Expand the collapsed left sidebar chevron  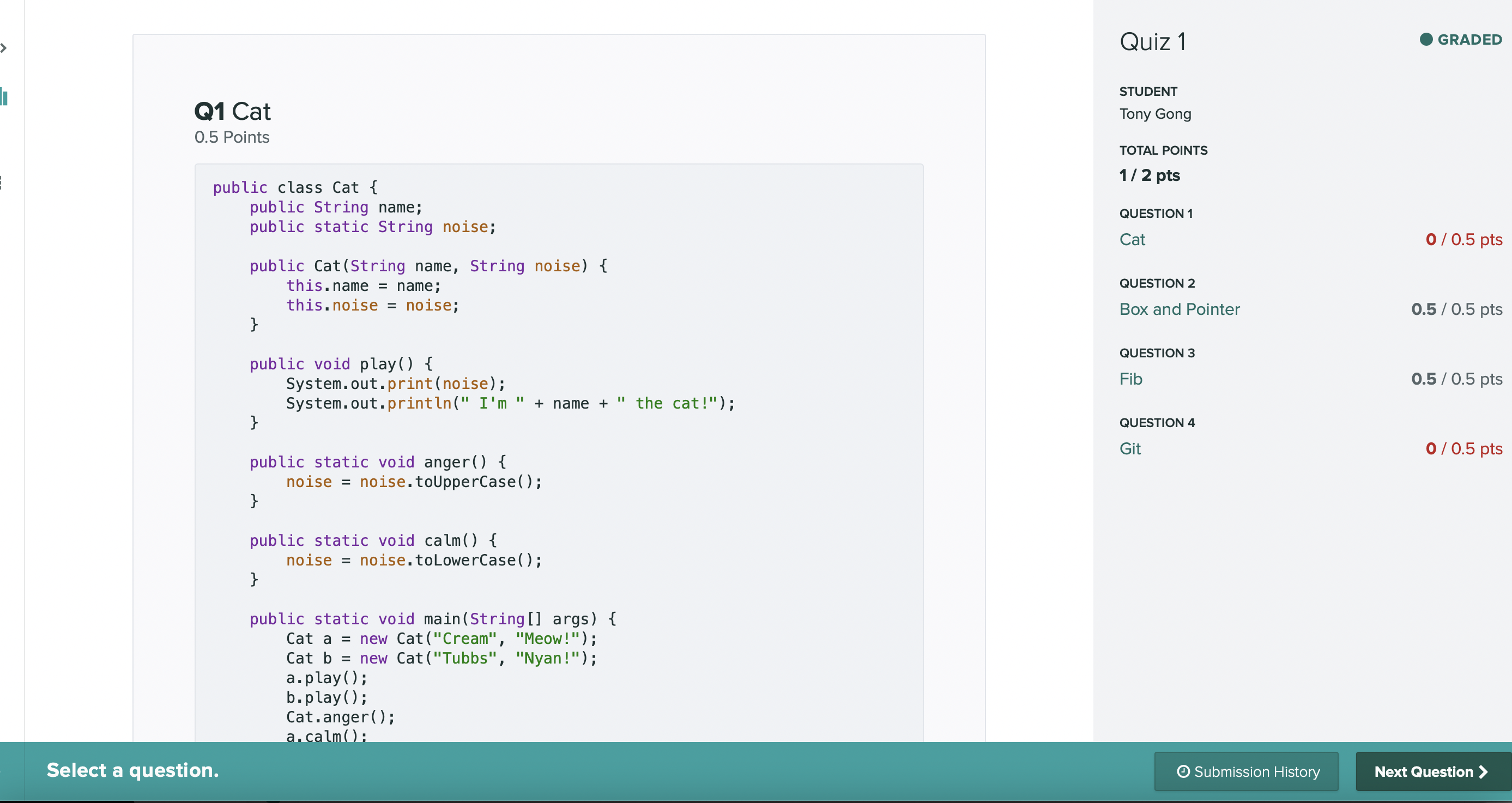[x=3, y=48]
